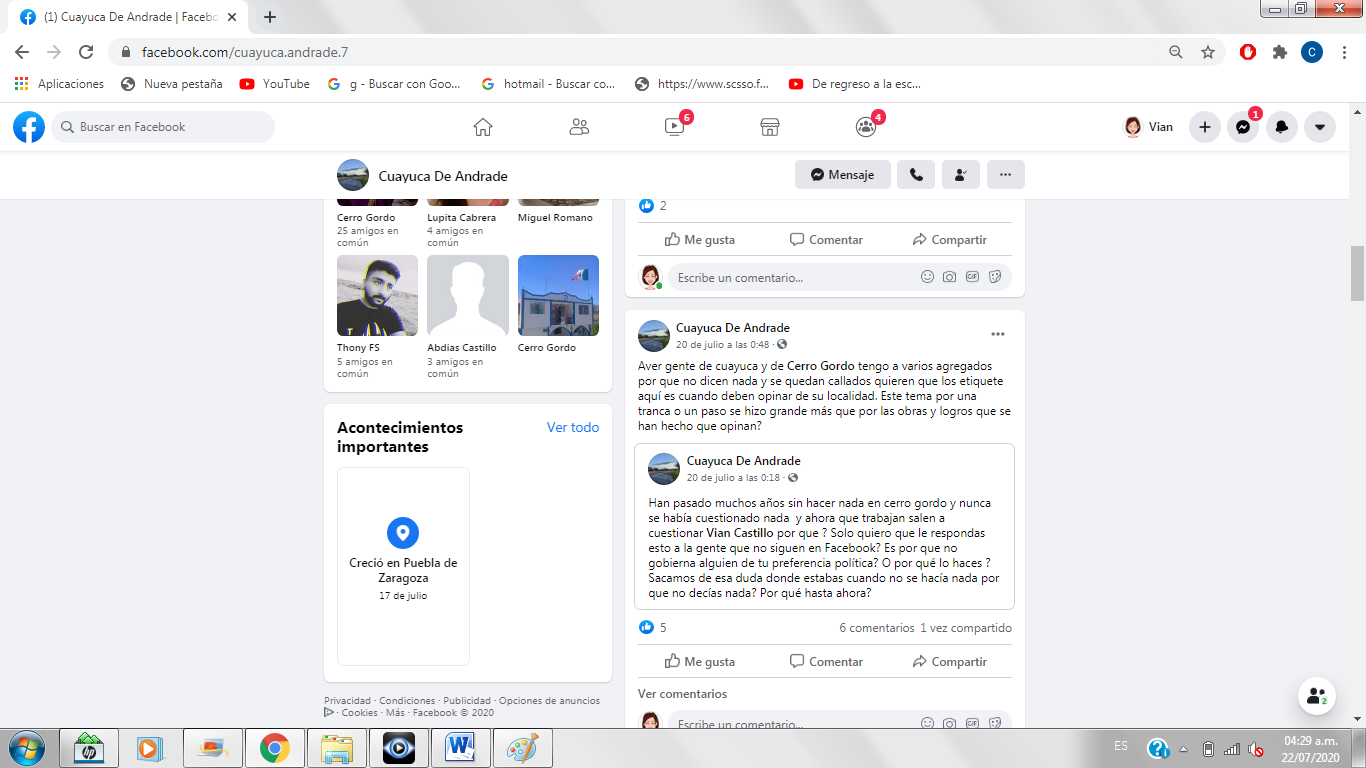This screenshot has height=768, width=1366.
Task: Insert emoji in the upper comment box
Action: click(927, 277)
